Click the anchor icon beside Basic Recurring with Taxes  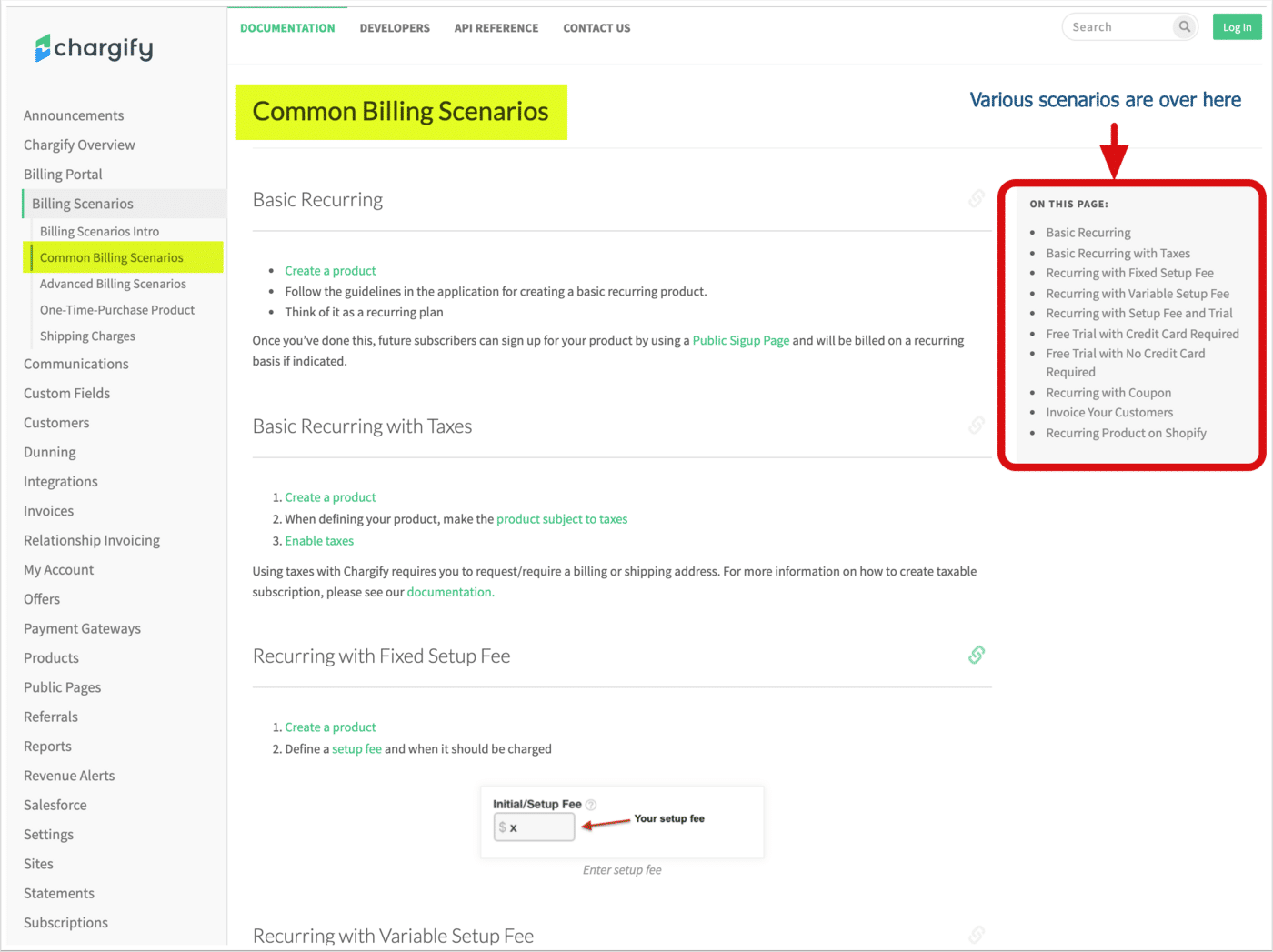coord(976,425)
